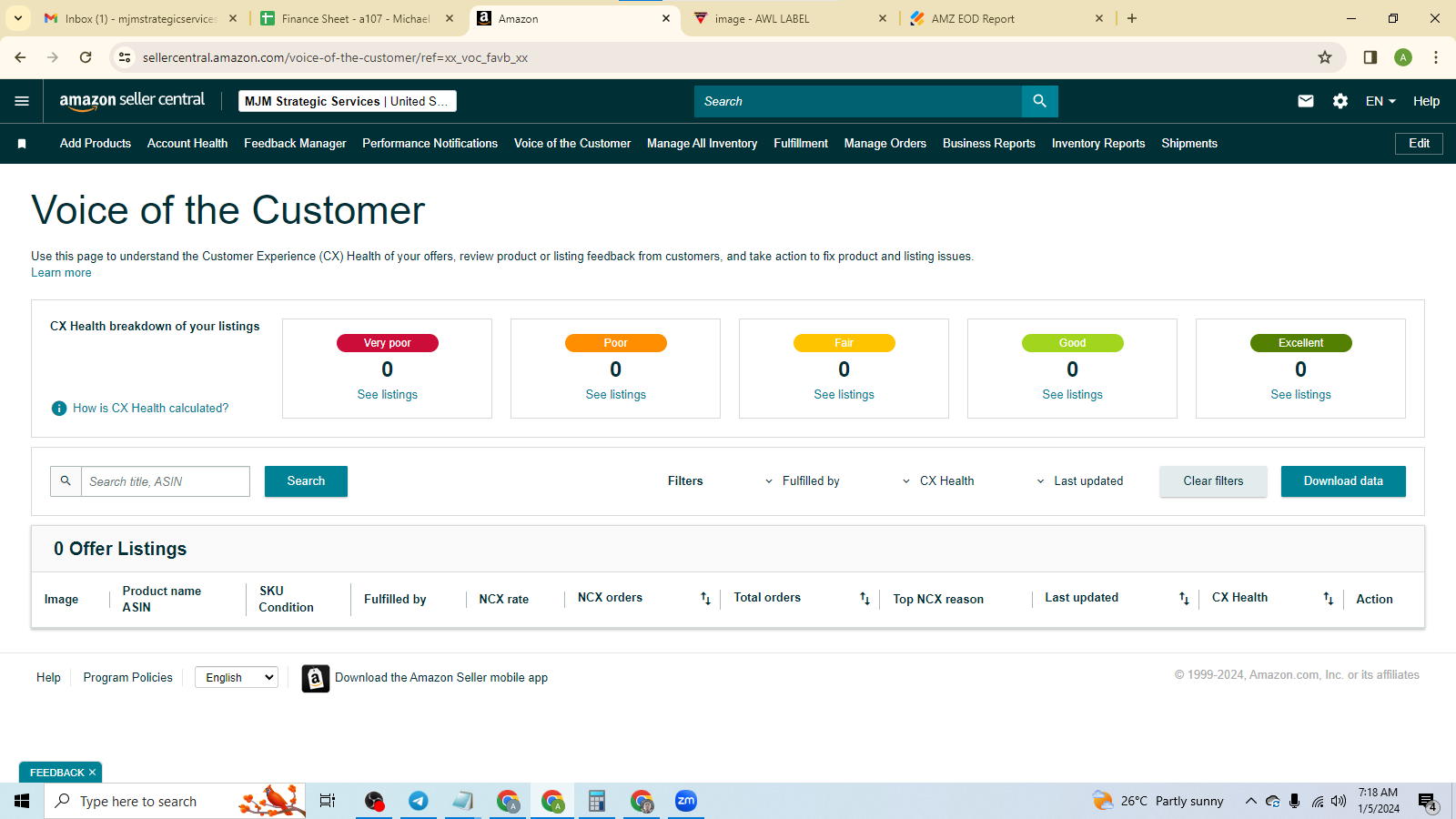The width and height of the screenshot is (1456, 819).
Task: Sort by Total orders arrows
Action: pos(864,598)
